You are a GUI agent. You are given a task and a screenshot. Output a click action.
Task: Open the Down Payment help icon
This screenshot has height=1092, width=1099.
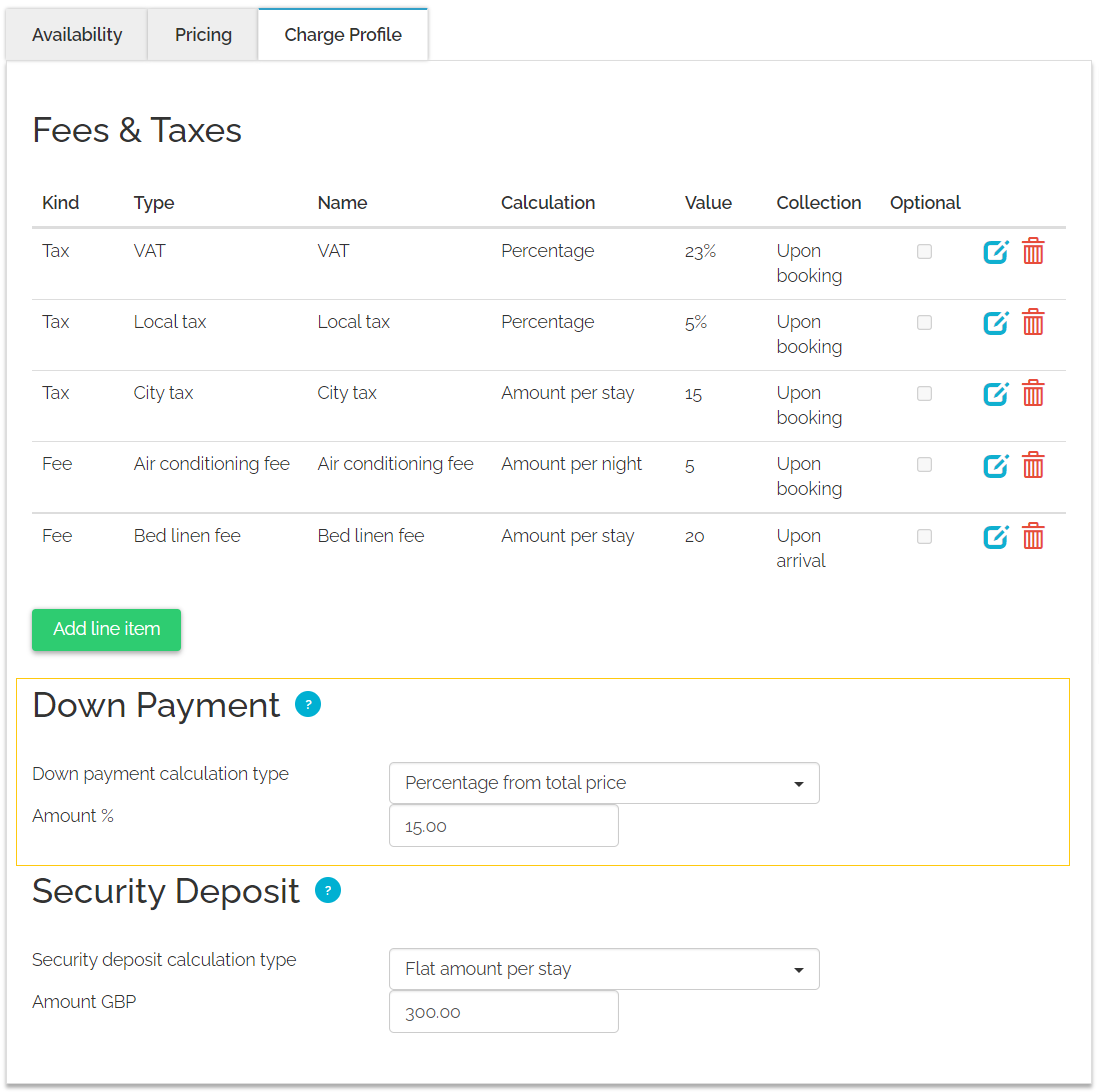pos(308,704)
